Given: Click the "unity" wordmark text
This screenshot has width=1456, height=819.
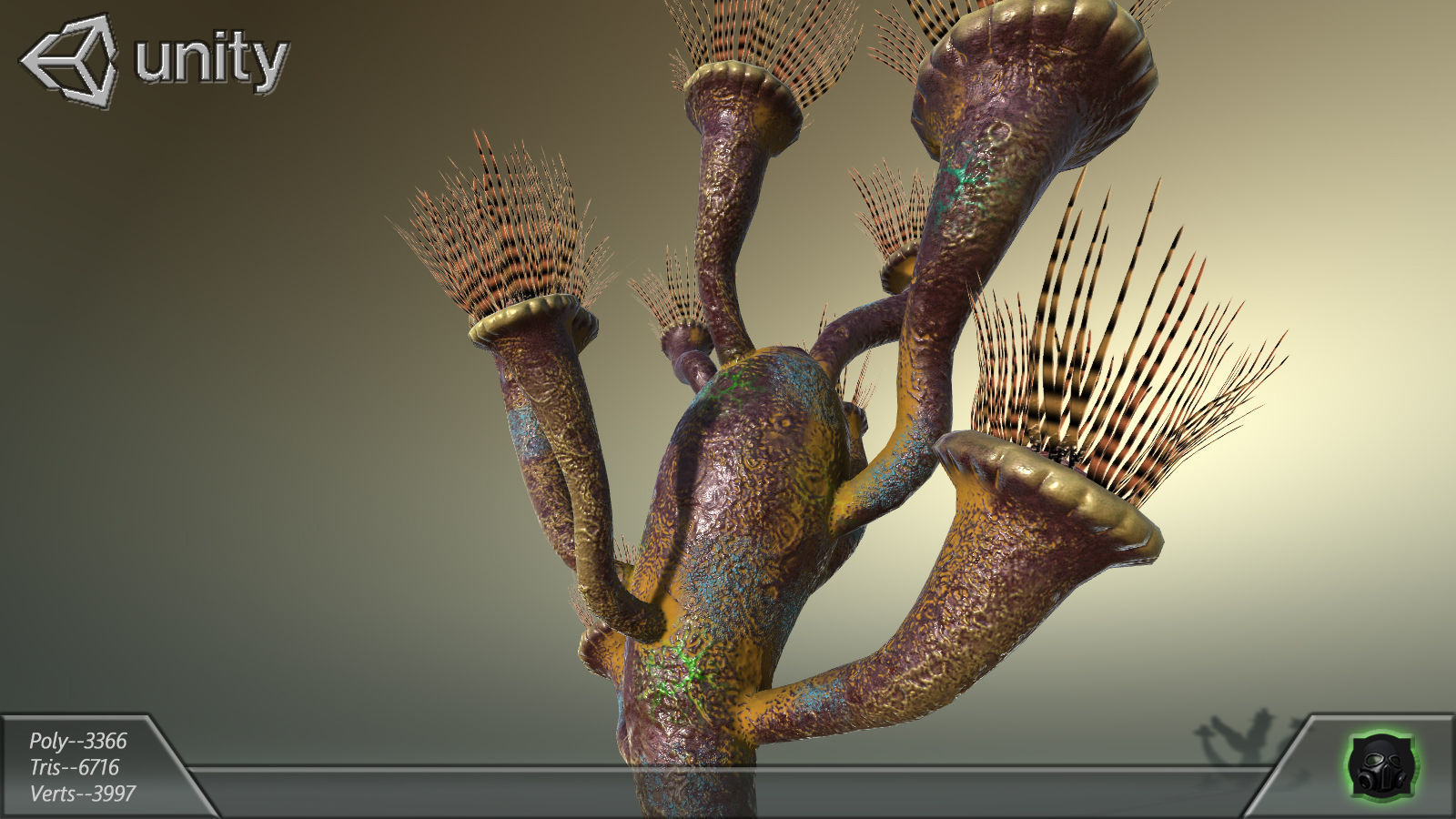Looking at the screenshot, I should 212,62.
